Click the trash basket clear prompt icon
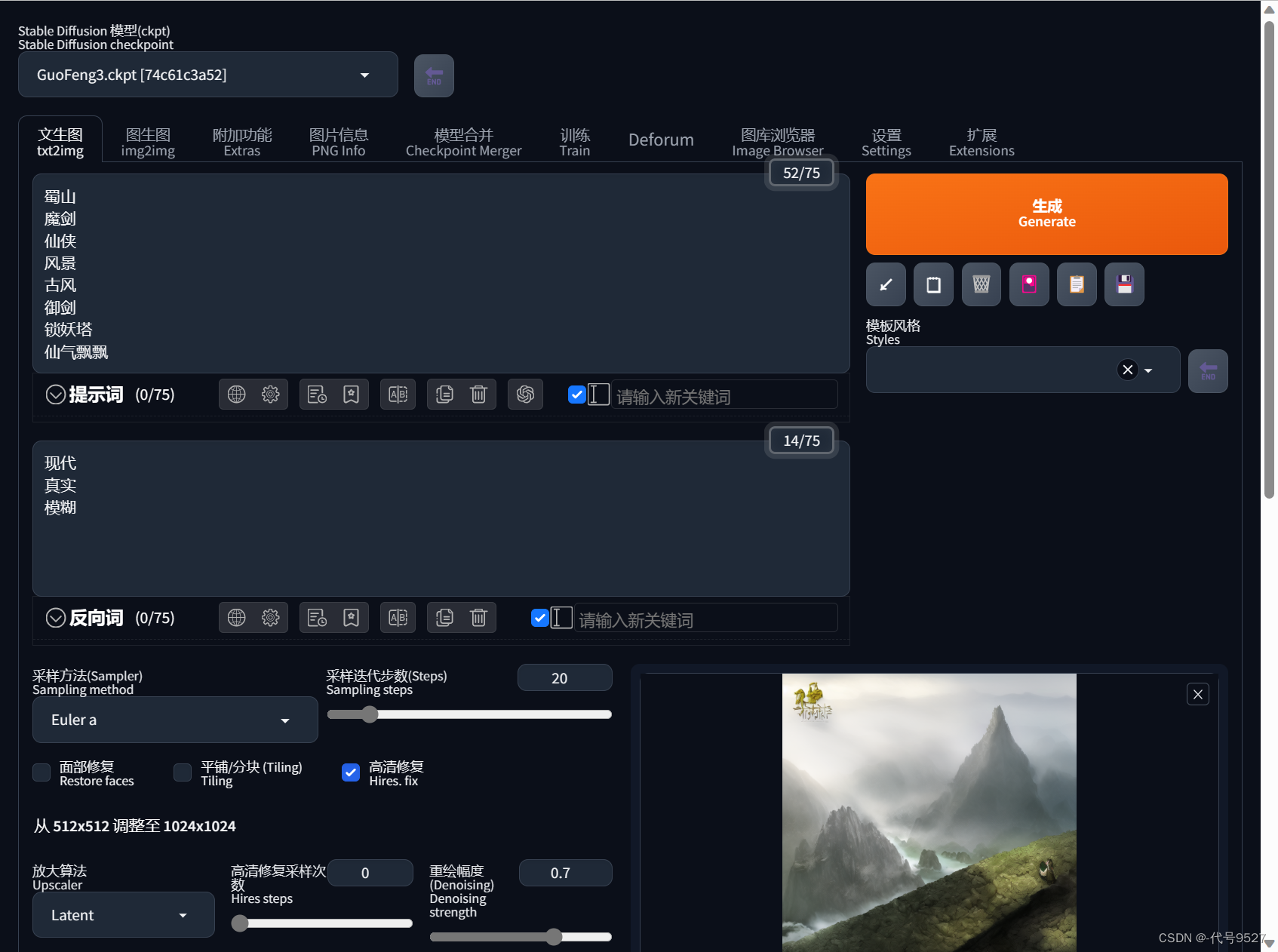 (981, 284)
